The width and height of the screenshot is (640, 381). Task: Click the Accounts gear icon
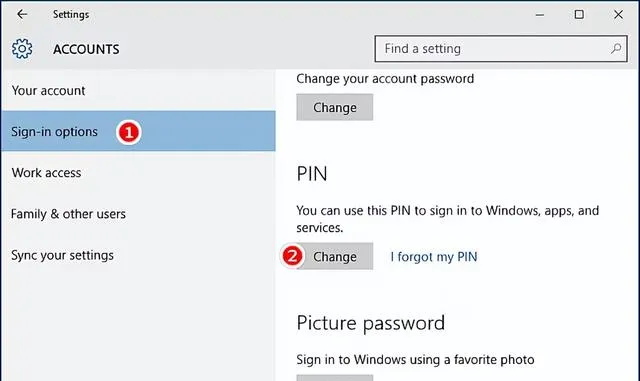[x=22, y=49]
